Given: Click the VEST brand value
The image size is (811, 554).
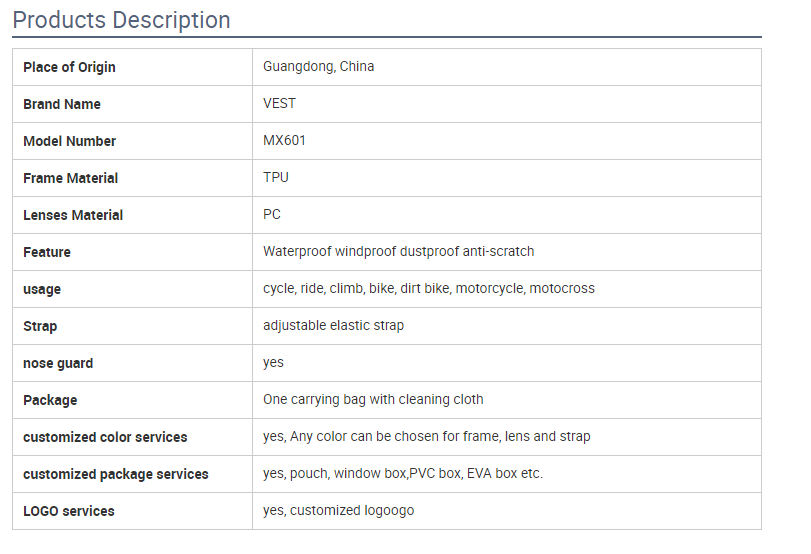Looking at the screenshot, I should pyautogui.click(x=279, y=103).
